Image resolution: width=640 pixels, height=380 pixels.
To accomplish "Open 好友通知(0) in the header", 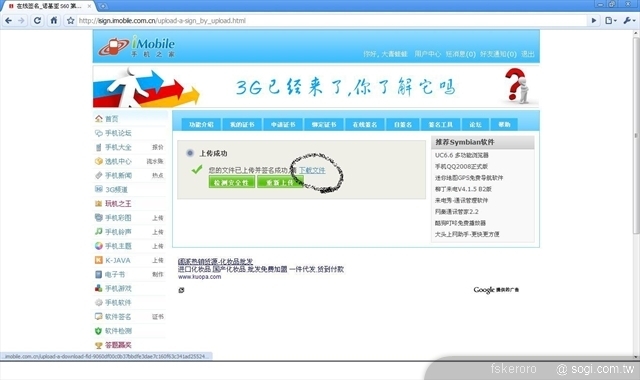I will 498,54.
